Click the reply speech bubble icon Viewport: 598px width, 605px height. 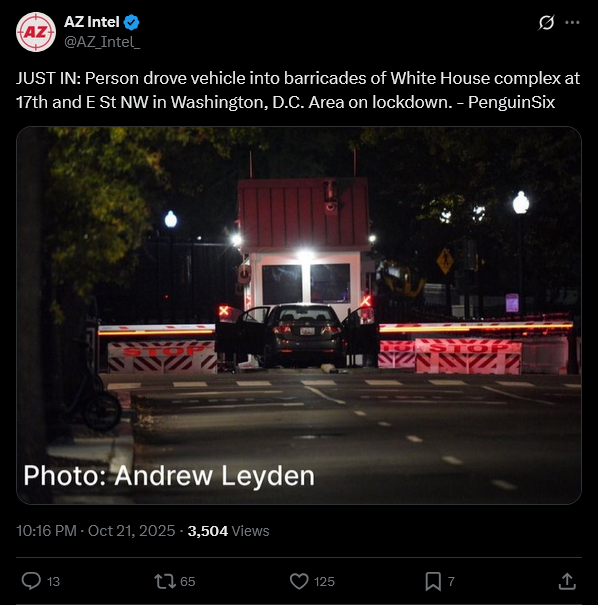pos(31,581)
